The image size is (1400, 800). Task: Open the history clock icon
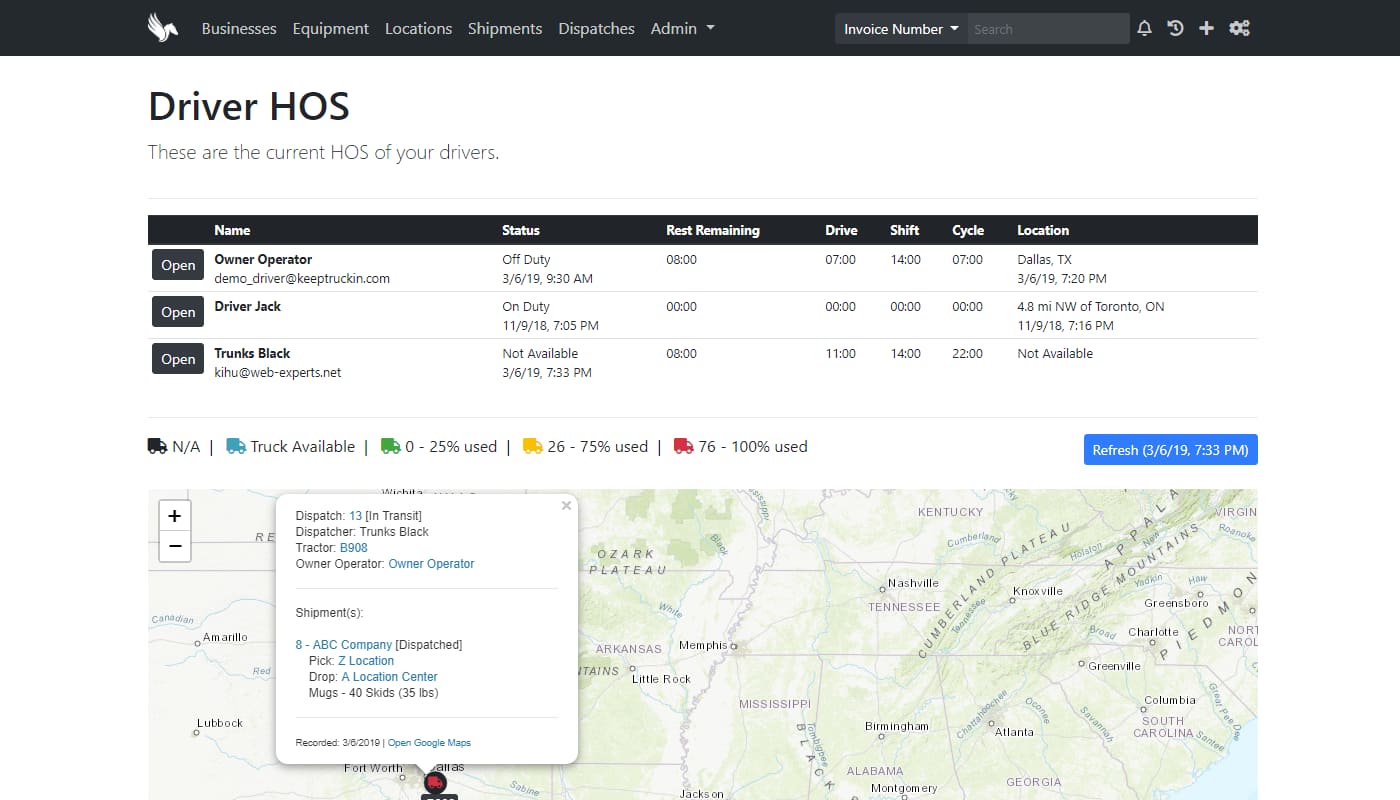click(1176, 29)
